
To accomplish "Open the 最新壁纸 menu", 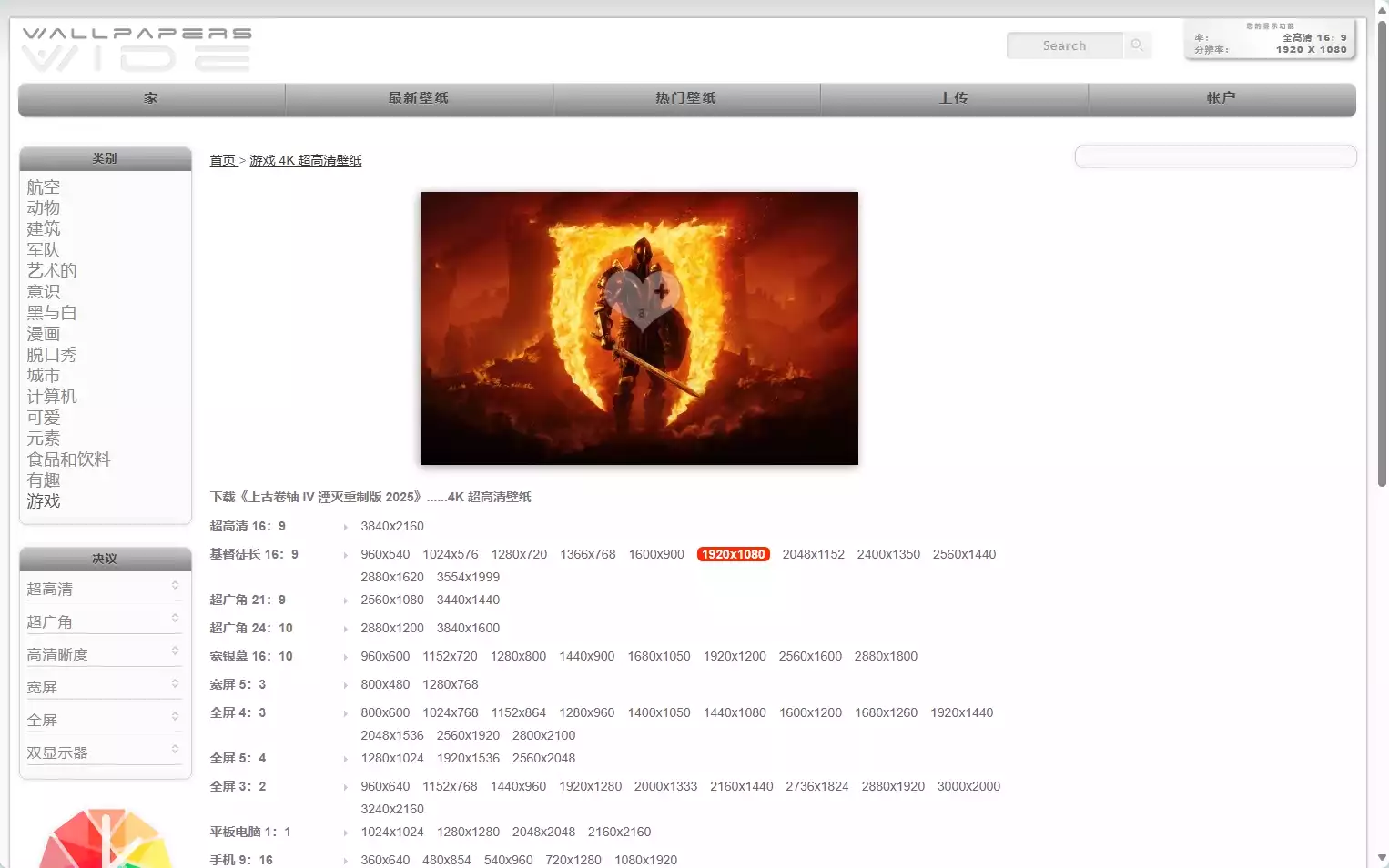I will coord(419,98).
